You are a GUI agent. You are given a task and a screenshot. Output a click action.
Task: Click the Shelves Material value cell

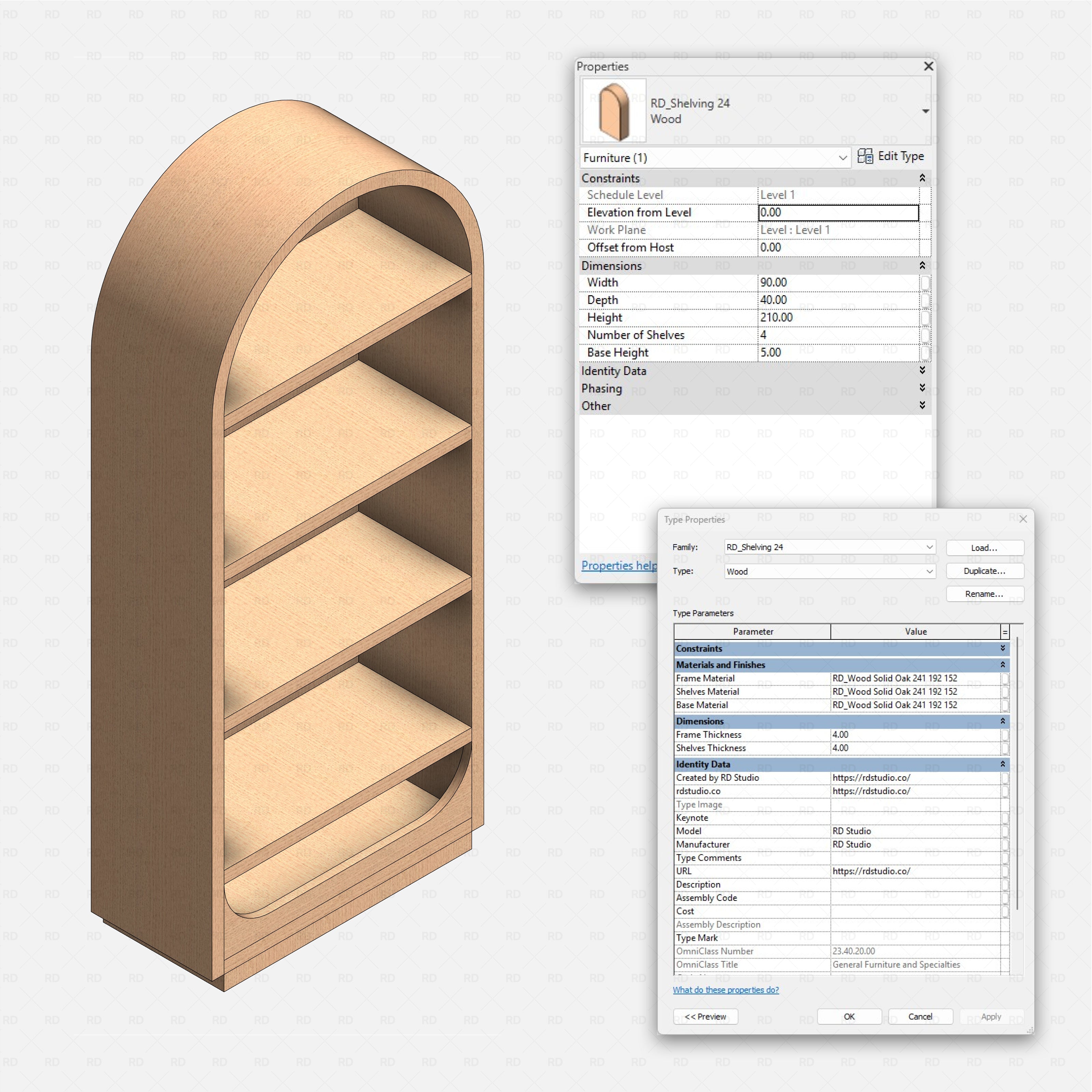tap(915, 692)
